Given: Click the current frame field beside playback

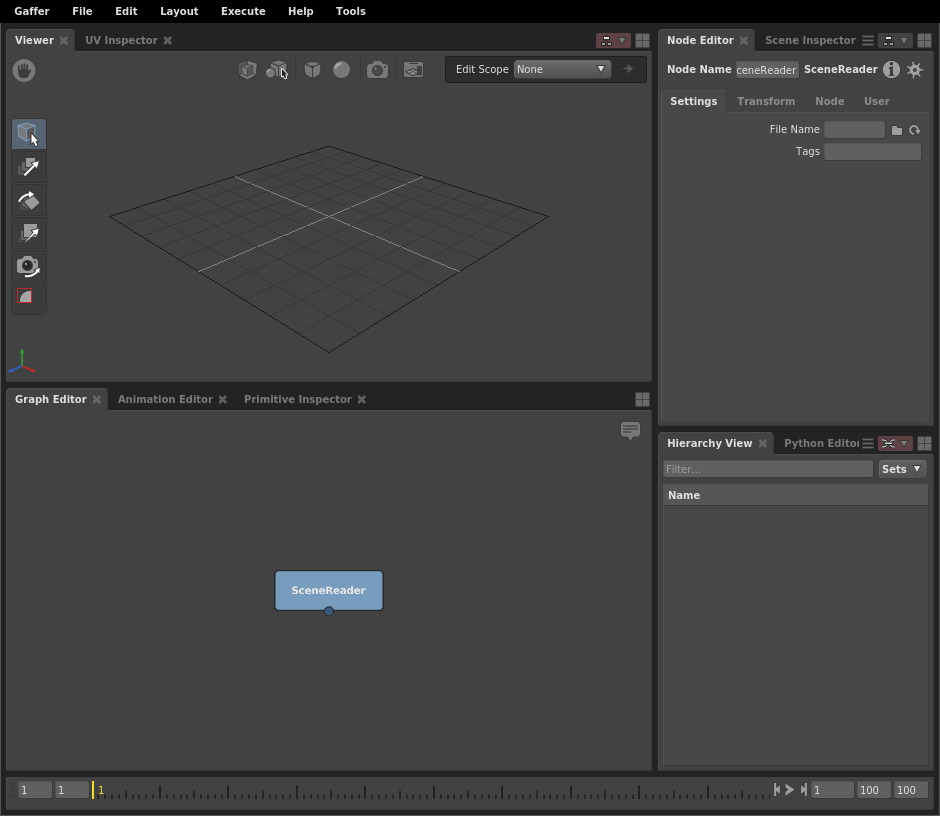Looking at the screenshot, I should pos(832,790).
